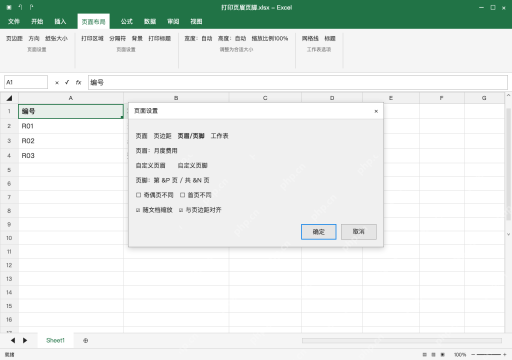Open the 方向 orientation dropdown
512x360 pixels.
34,39
